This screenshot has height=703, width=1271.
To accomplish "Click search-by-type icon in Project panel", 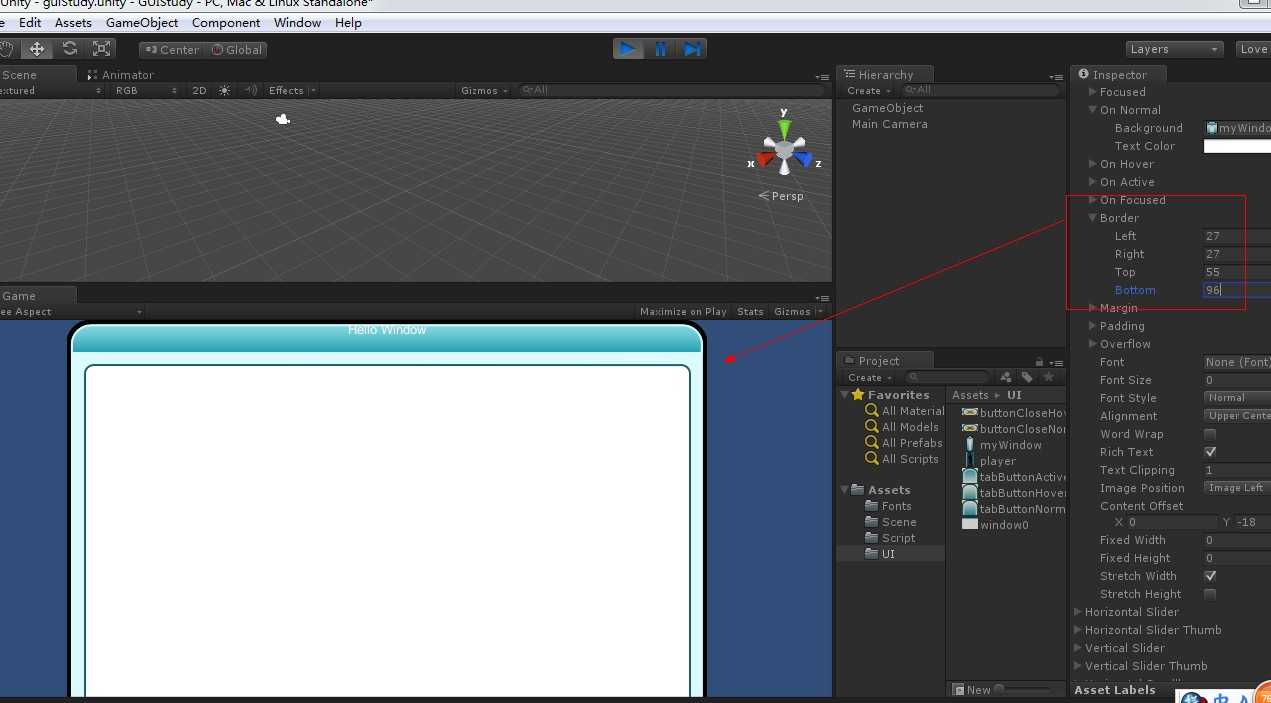I will (x=1006, y=377).
